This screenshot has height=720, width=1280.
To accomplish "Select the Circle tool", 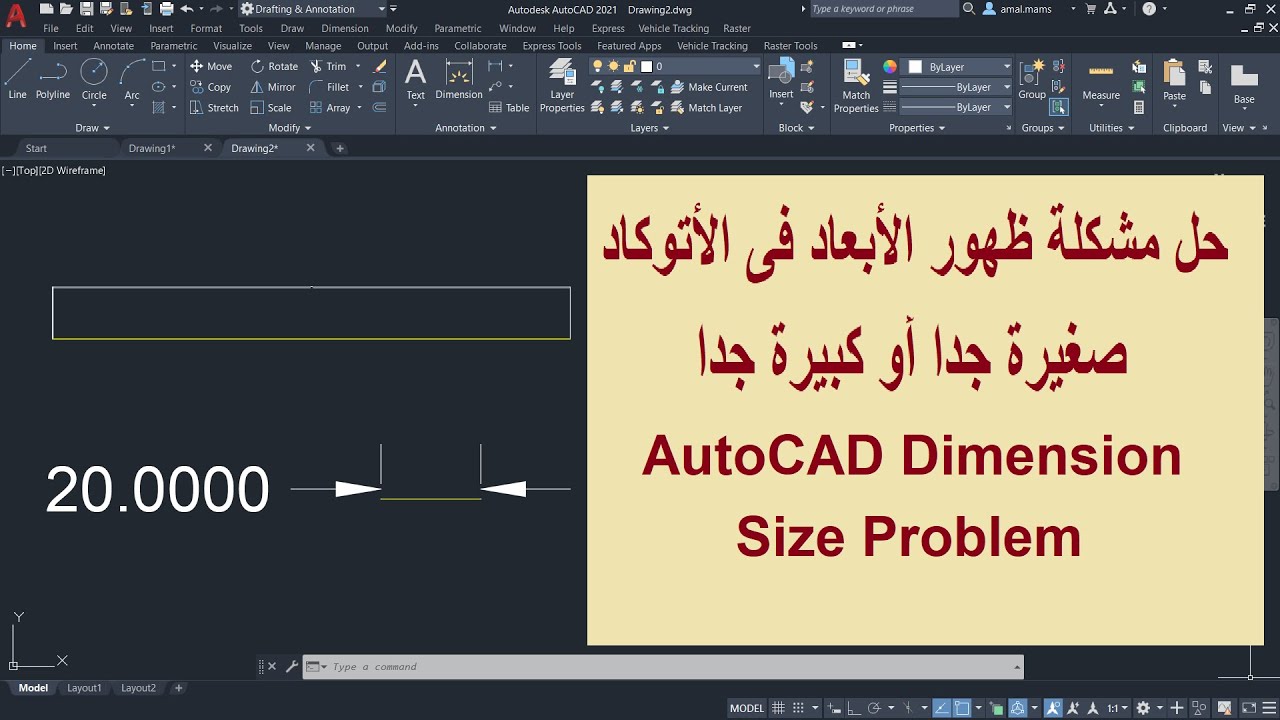I will click(x=94, y=78).
